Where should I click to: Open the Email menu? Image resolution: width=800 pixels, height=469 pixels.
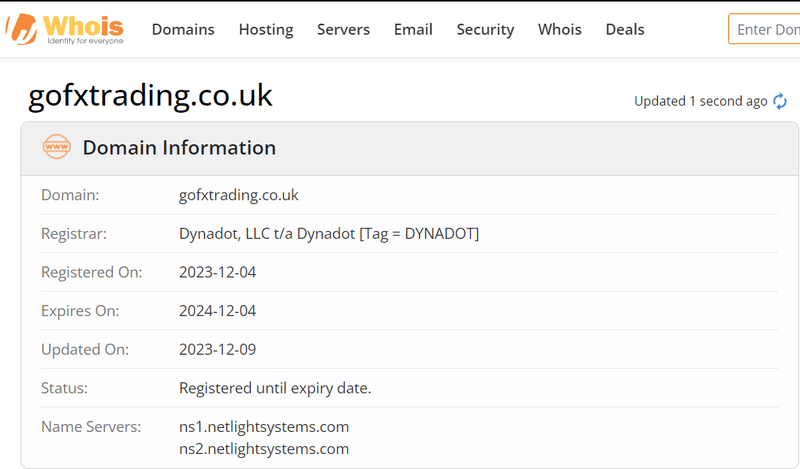(x=413, y=30)
